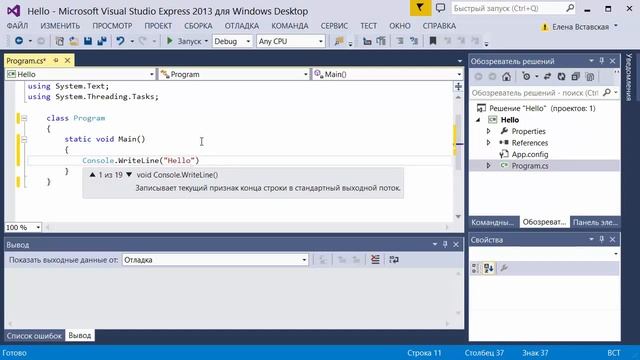
Task: Open the СБОРКА menu
Action: tap(198, 26)
